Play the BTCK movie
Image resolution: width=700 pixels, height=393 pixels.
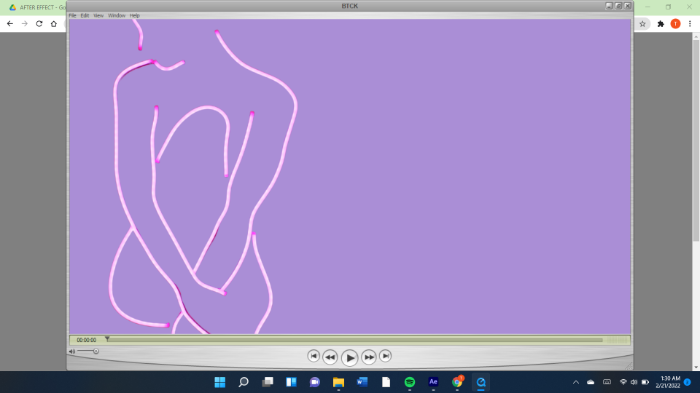[x=350, y=358]
